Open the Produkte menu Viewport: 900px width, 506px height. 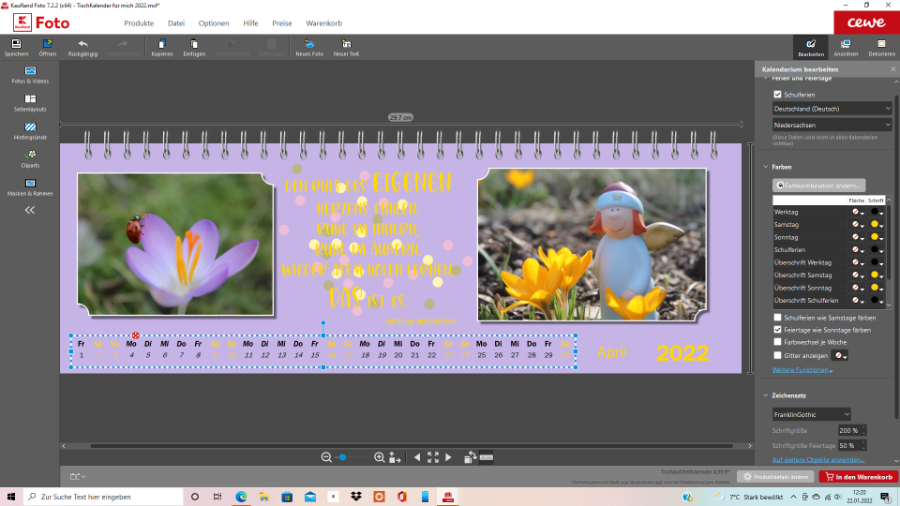pos(139,22)
